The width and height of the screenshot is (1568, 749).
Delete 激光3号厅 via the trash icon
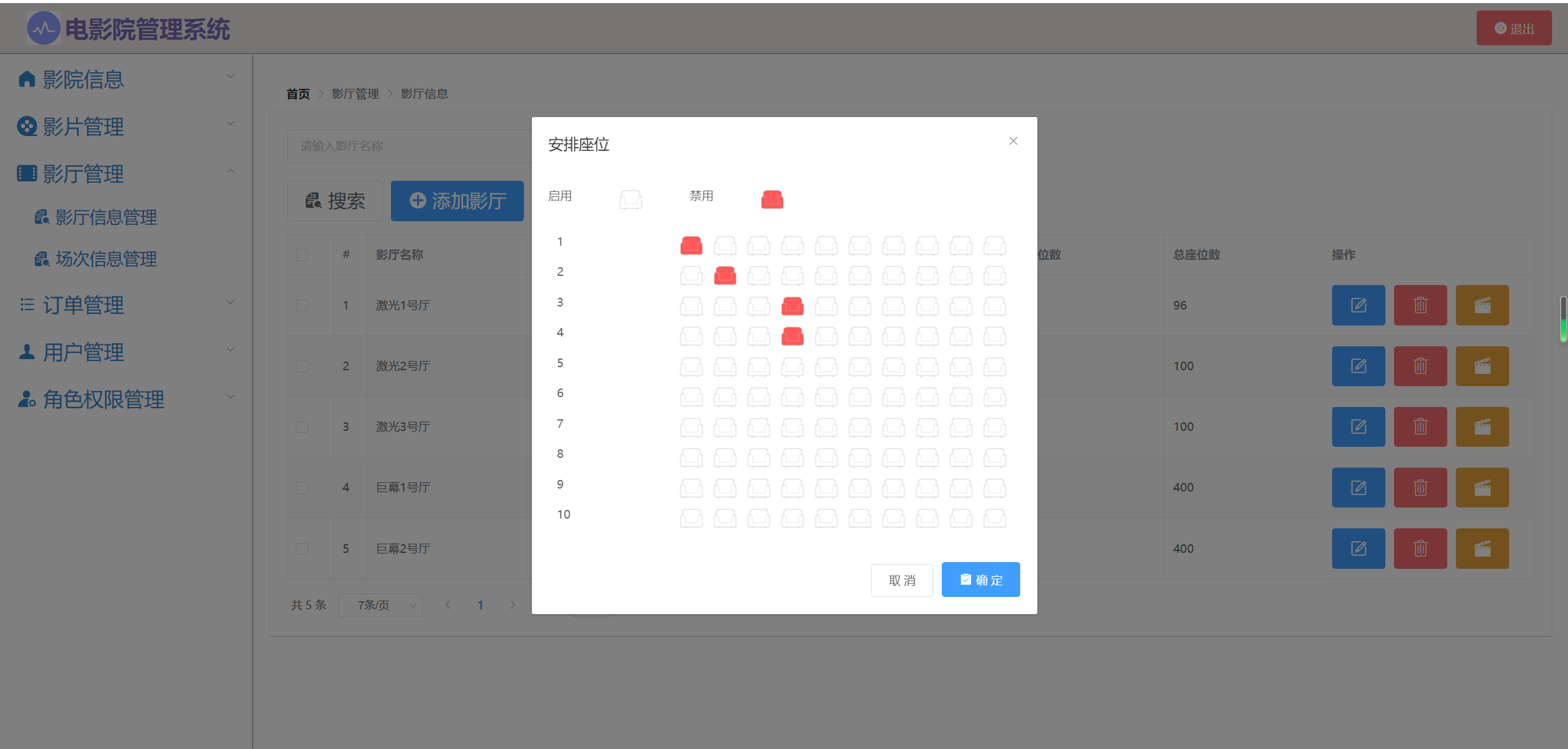(1420, 427)
